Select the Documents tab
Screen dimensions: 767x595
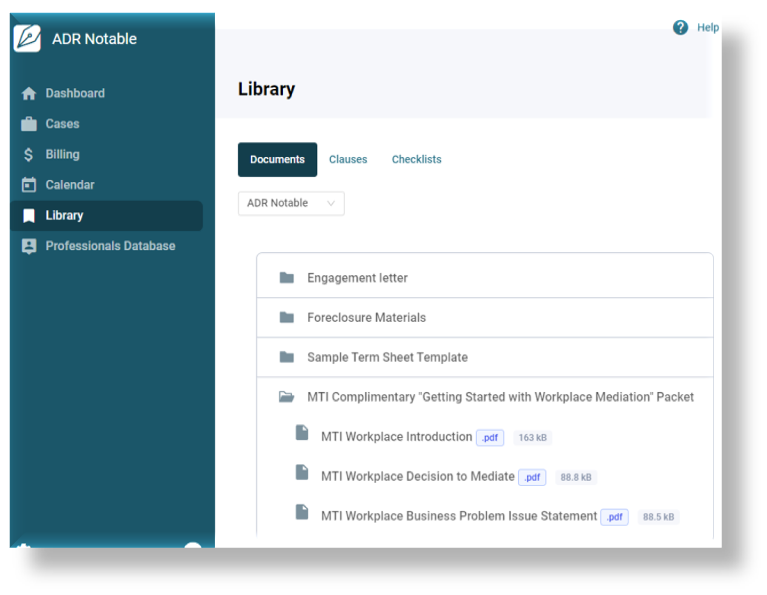(277, 160)
